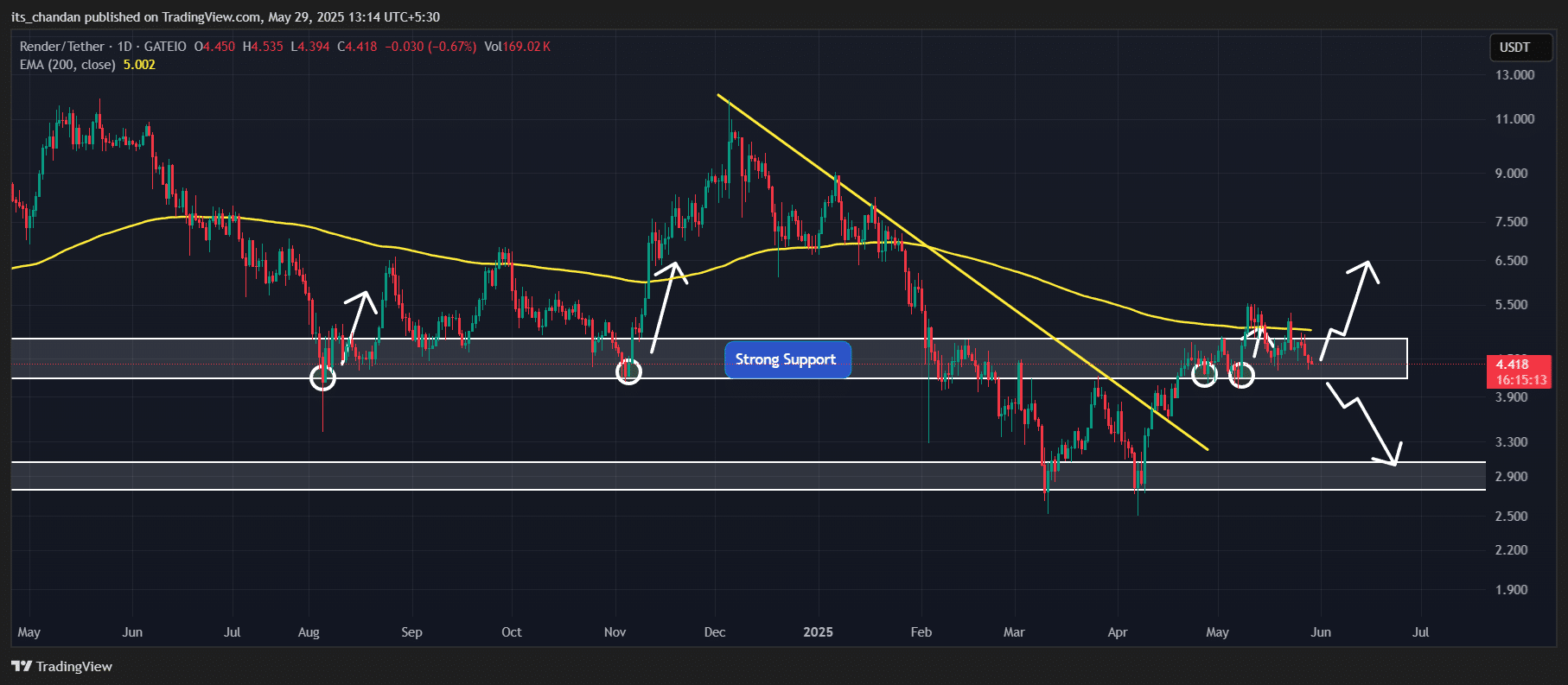Click the Sep time axis label
Viewport: 1568px width, 685px height.
click(x=411, y=632)
